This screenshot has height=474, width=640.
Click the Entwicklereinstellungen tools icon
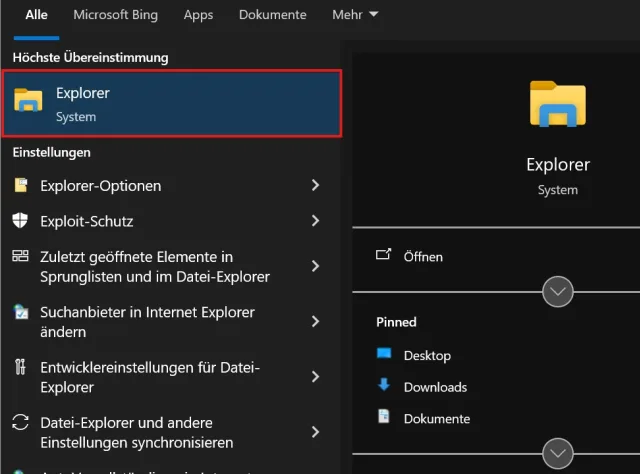point(21,367)
